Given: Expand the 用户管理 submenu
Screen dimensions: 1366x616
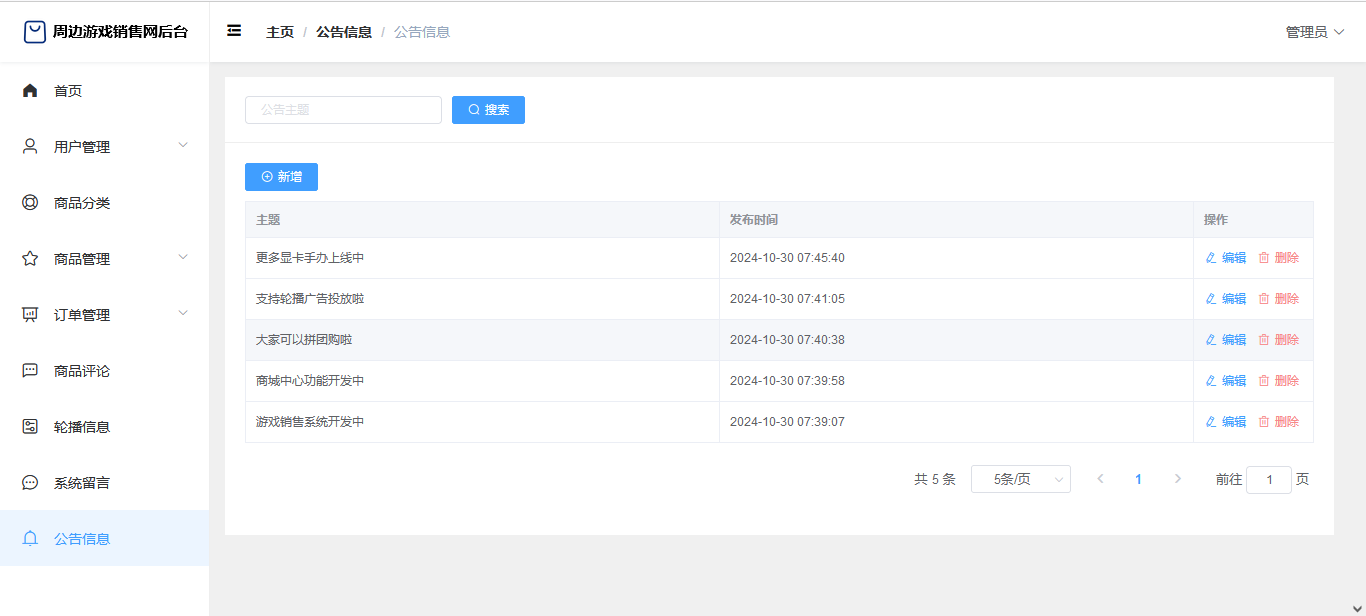Looking at the screenshot, I should coord(183,146).
